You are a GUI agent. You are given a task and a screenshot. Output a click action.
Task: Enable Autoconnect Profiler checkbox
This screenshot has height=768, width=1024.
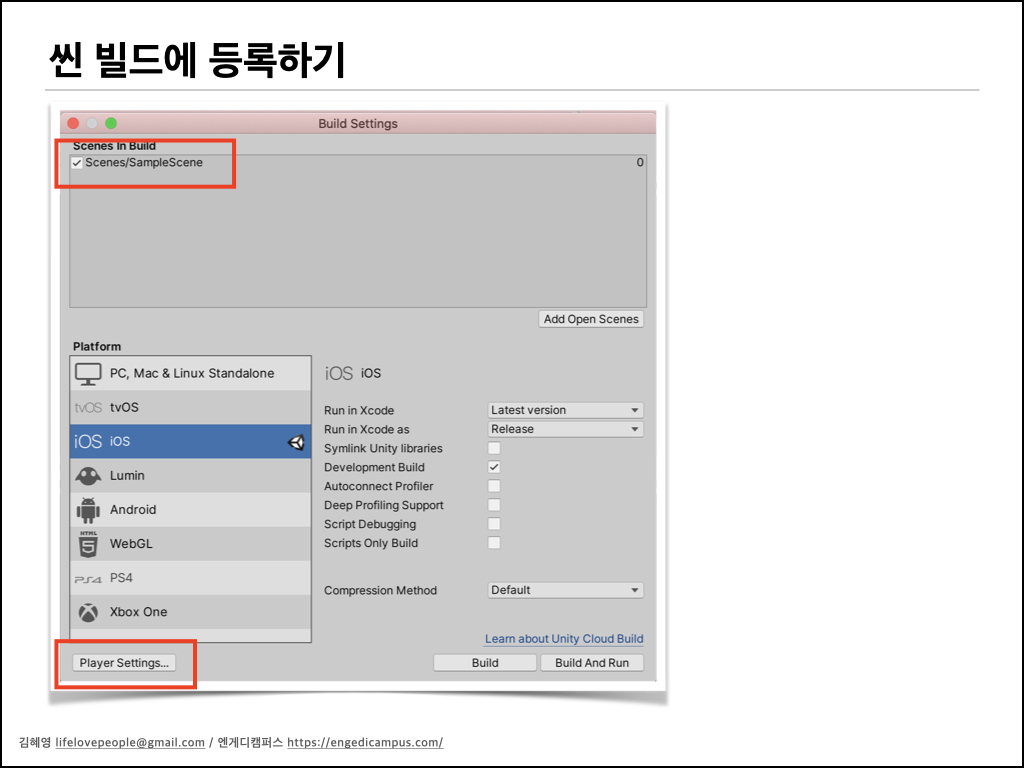pyautogui.click(x=494, y=486)
